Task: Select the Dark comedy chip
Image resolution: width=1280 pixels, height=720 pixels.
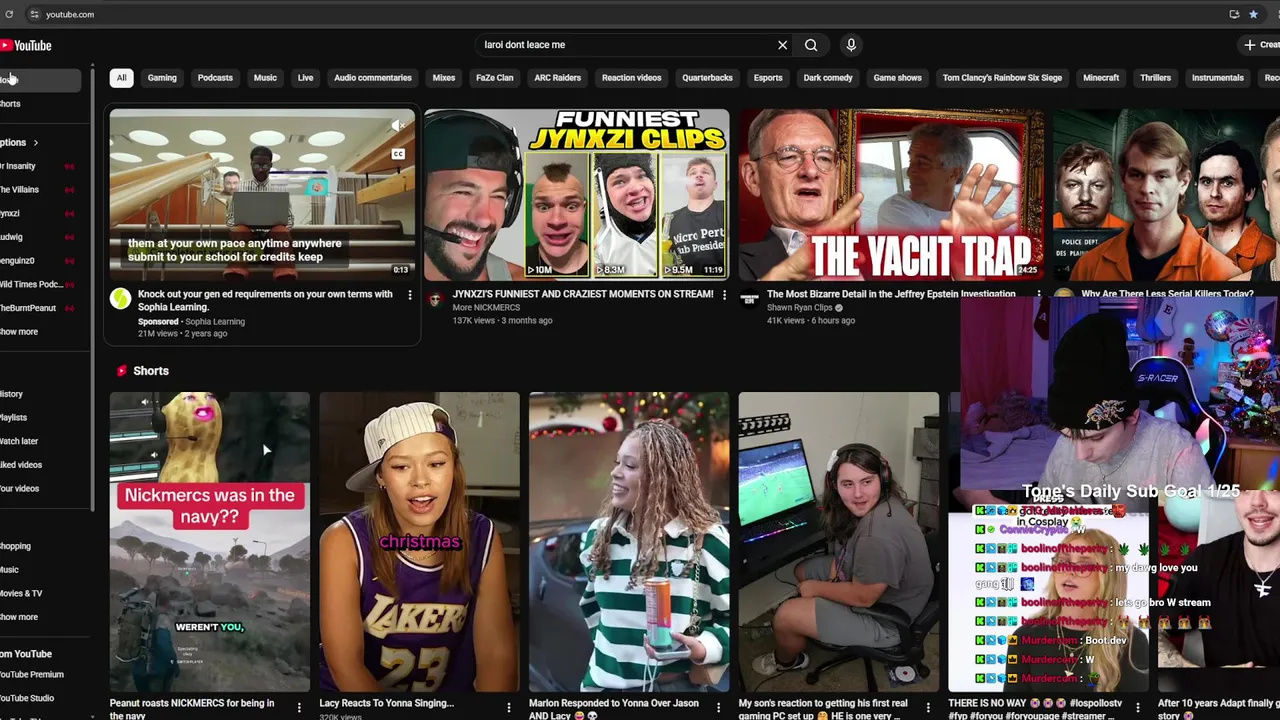Action: pos(828,78)
